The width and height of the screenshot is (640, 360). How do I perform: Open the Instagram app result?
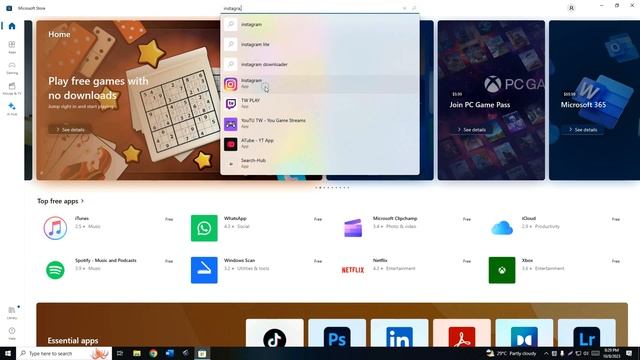(x=320, y=84)
